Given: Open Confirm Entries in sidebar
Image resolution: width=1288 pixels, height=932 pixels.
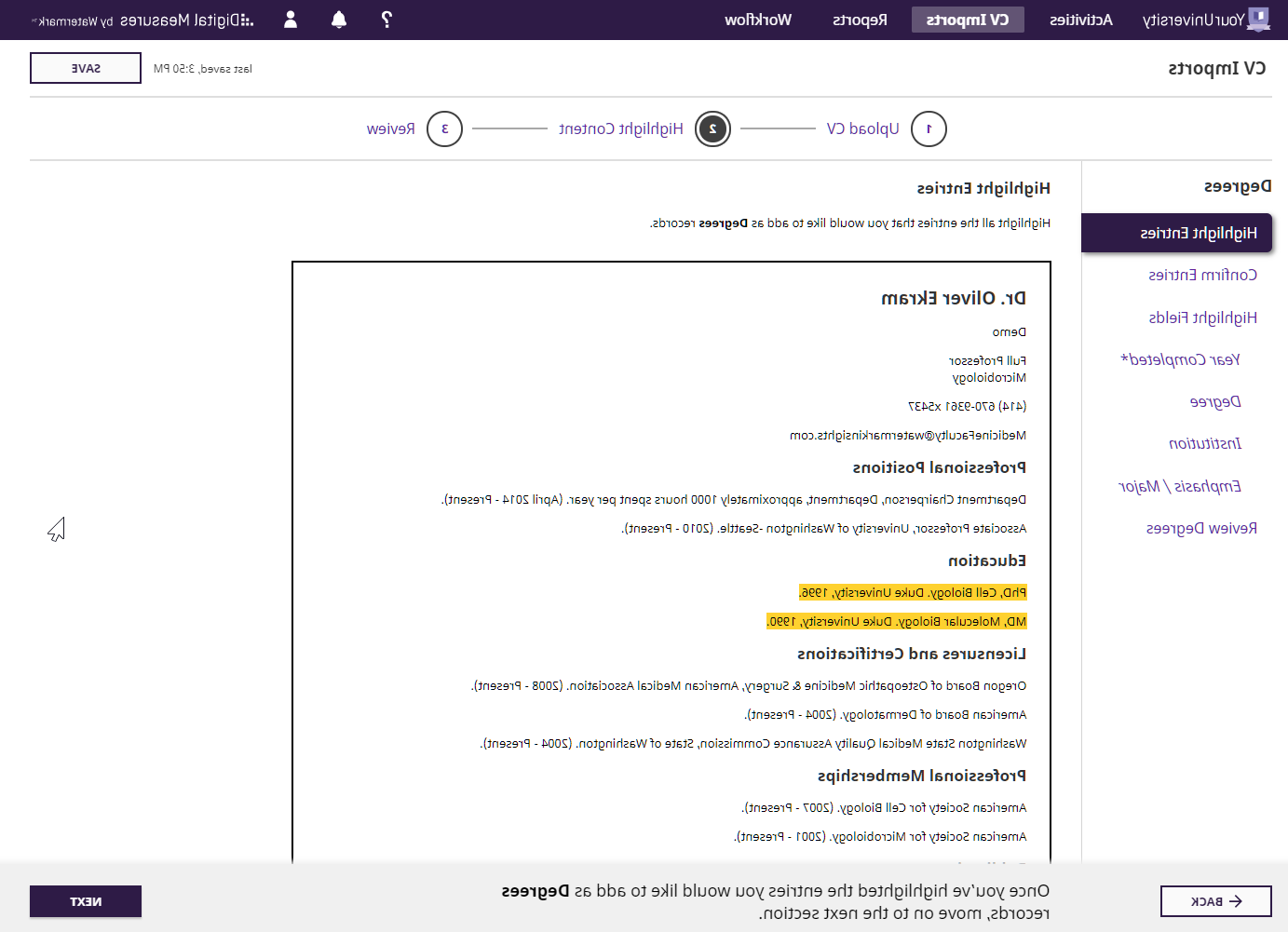Looking at the screenshot, I should pyautogui.click(x=1202, y=275).
